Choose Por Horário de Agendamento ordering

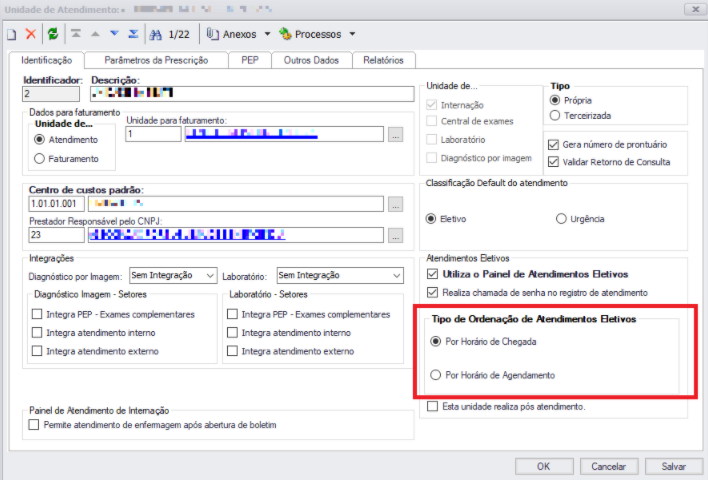pyautogui.click(x=435, y=375)
